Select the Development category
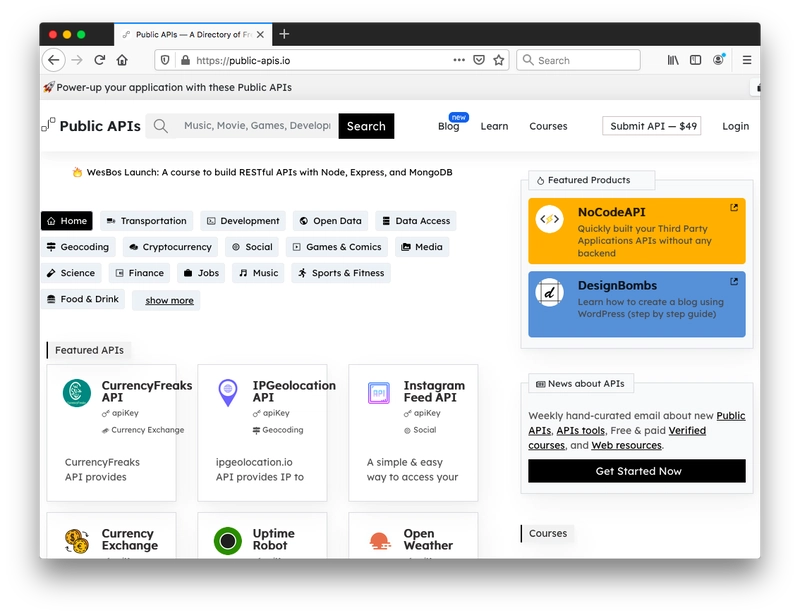This screenshot has width=800, height=615. pyautogui.click(x=243, y=221)
